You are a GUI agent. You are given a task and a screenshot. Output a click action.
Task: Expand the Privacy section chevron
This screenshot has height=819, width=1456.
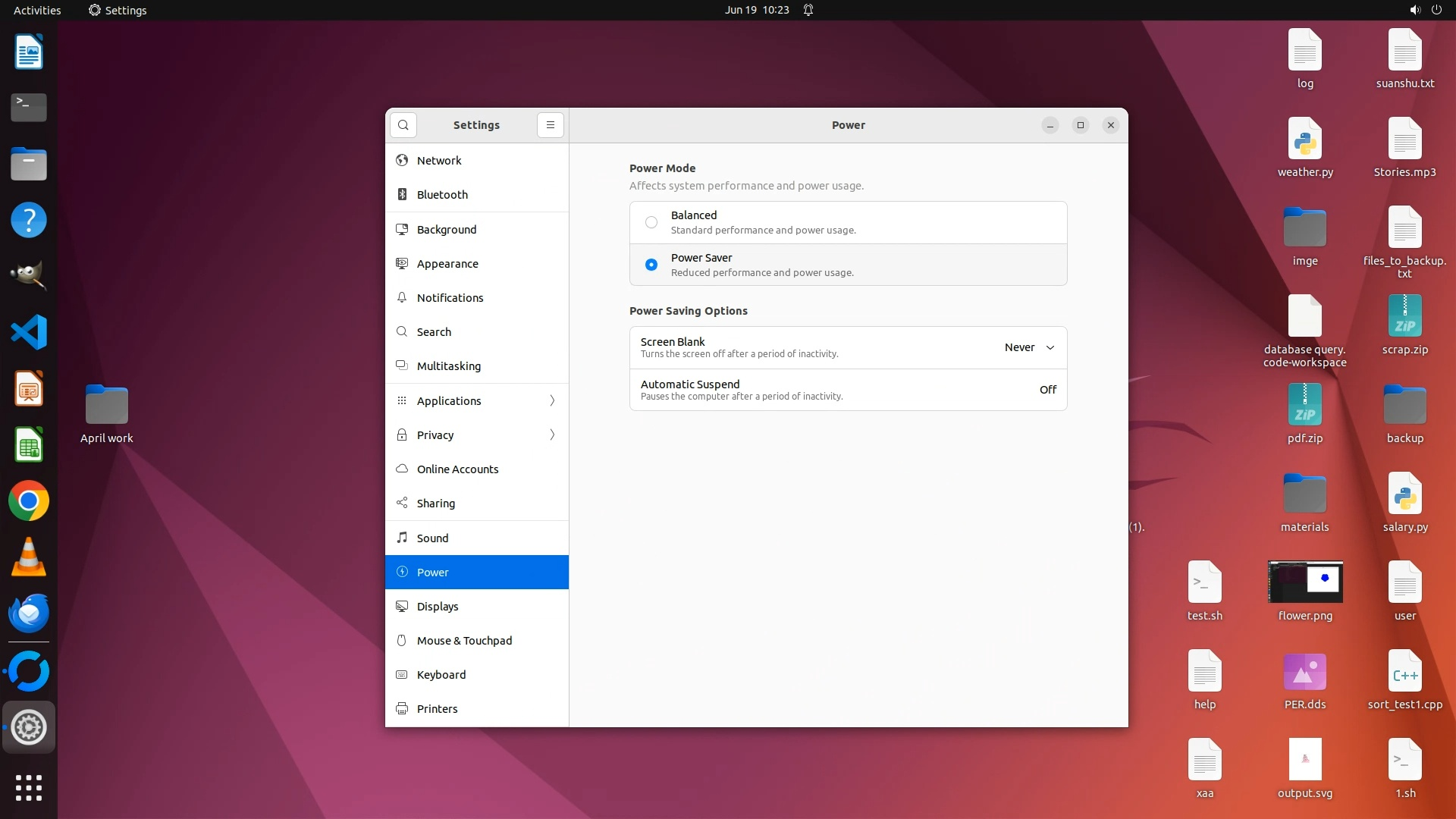coord(552,435)
